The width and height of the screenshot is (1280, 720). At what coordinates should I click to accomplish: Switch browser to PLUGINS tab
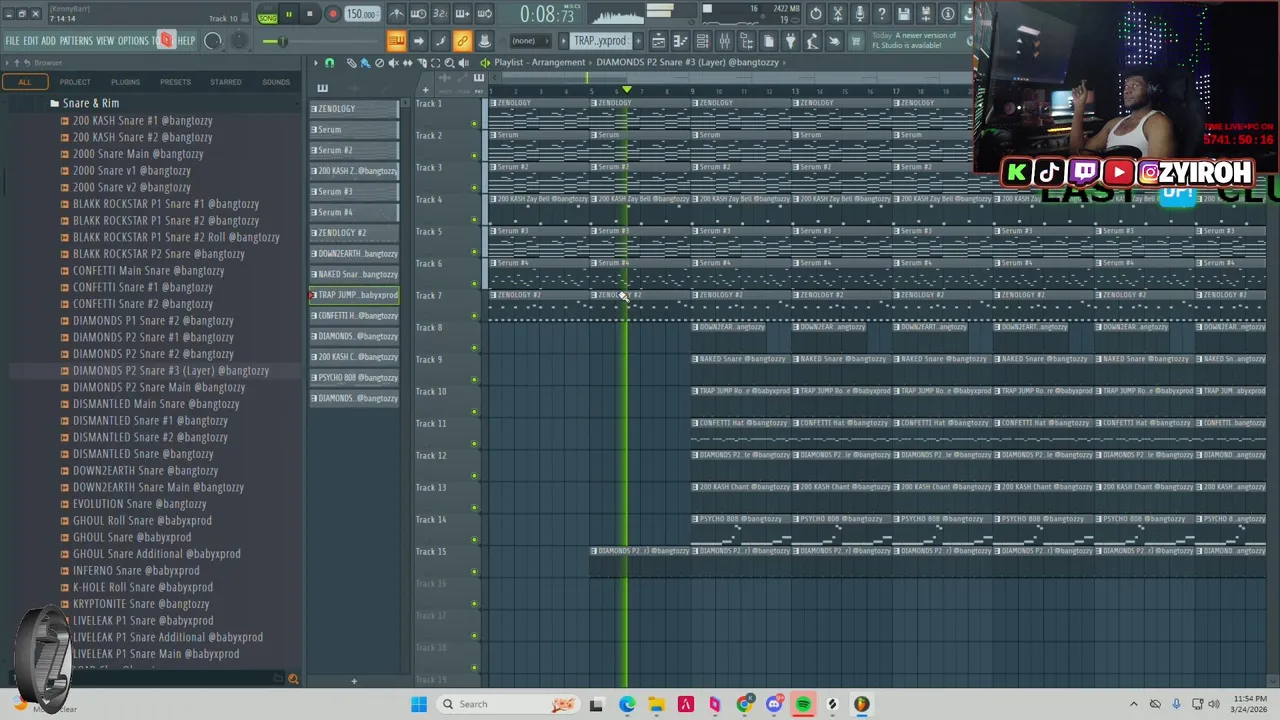point(125,82)
